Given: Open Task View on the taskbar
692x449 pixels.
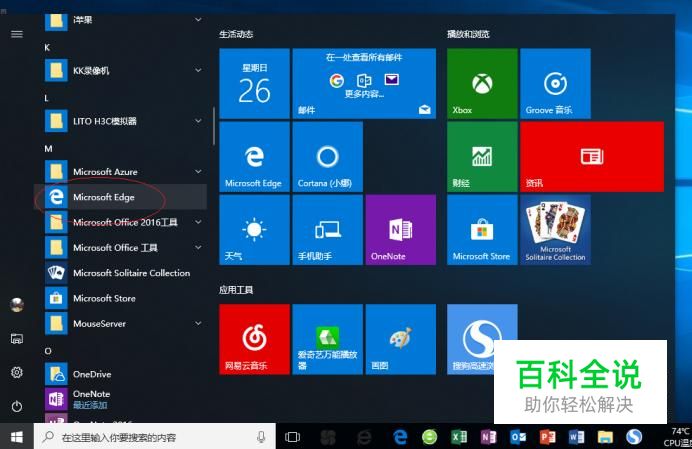Looking at the screenshot, I should (292, 437).
